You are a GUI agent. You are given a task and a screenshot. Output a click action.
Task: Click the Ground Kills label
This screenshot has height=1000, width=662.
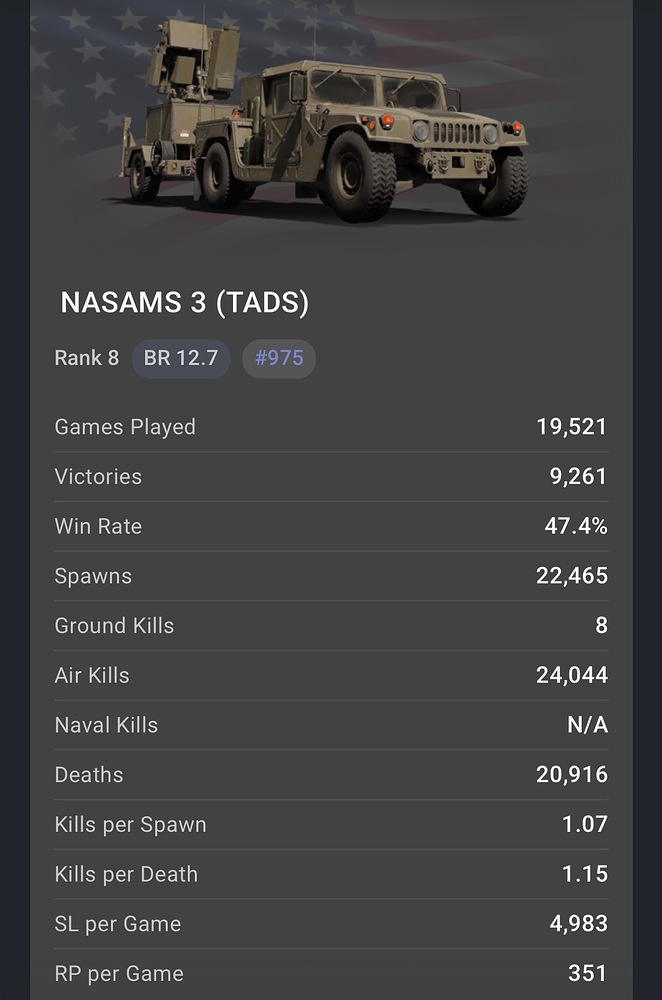(114, 626)
